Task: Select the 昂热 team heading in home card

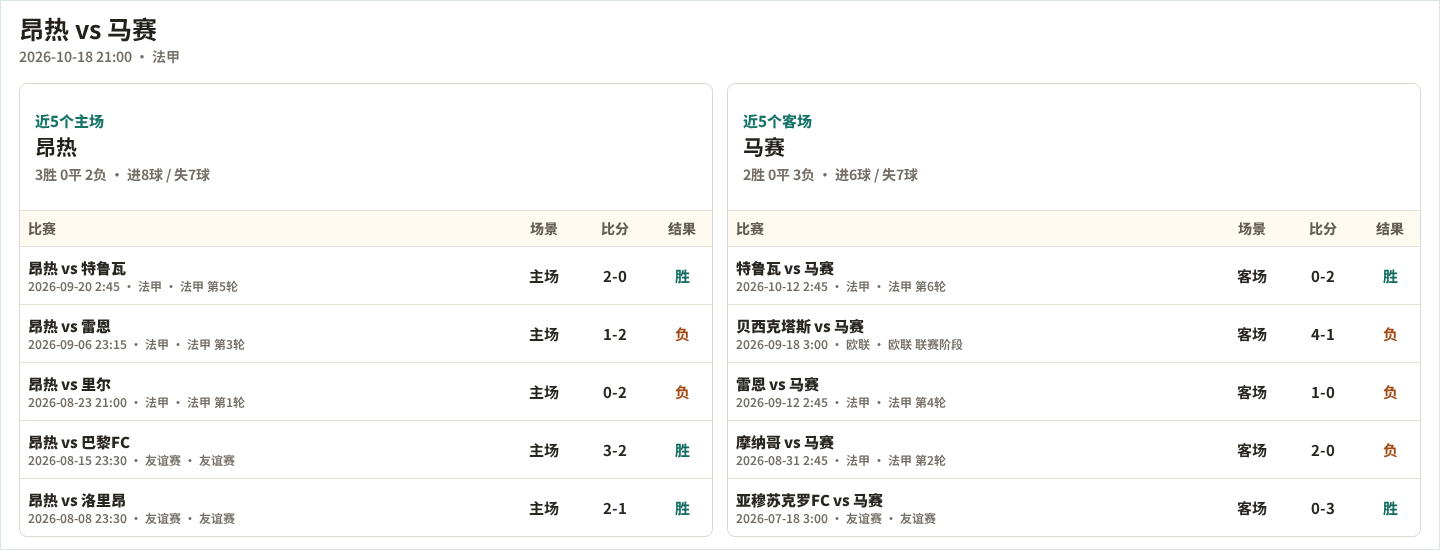Action: [x=56, y=147]
